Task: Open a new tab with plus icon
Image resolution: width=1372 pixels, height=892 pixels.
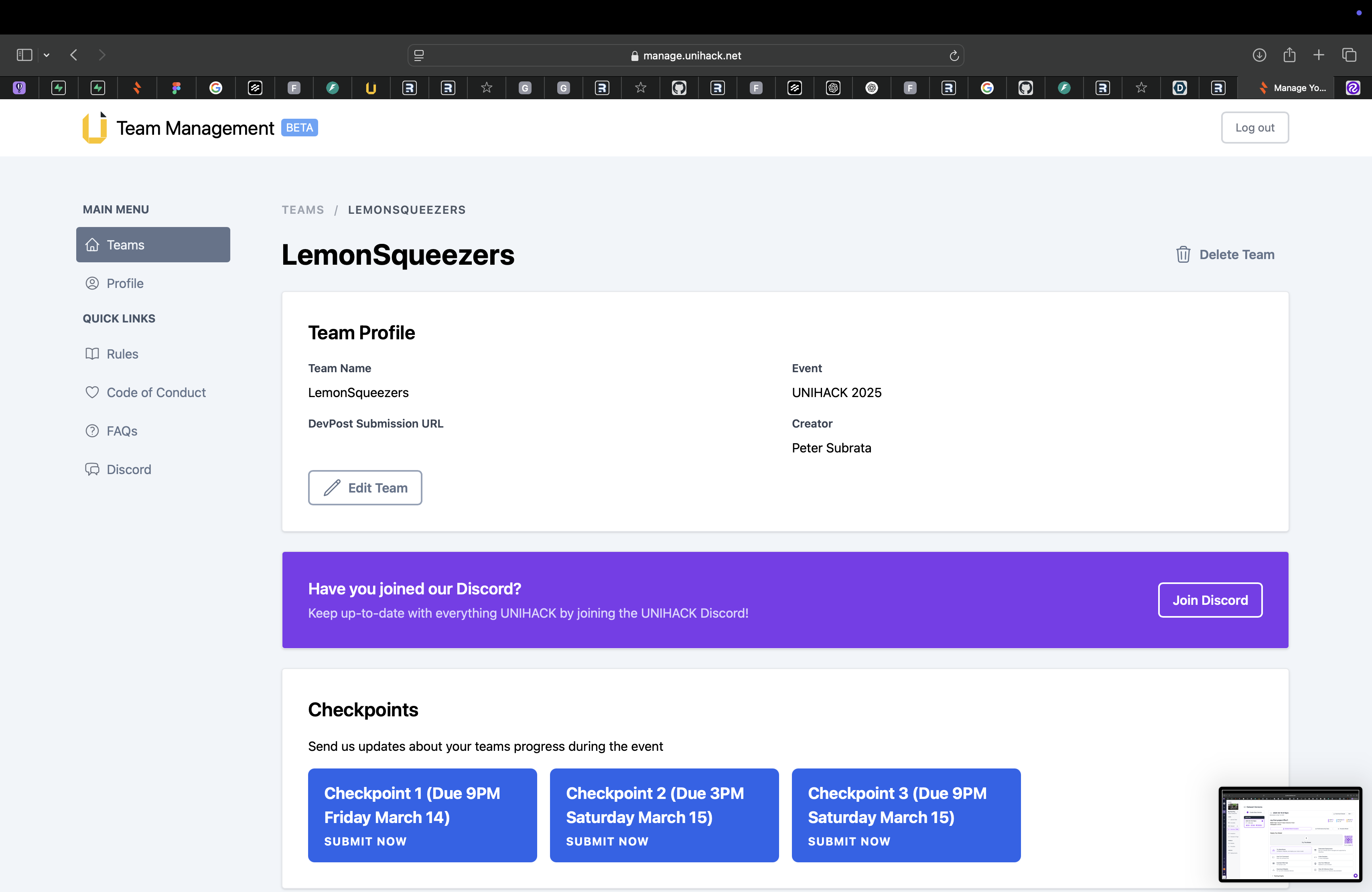Action: pos(1318,55)
